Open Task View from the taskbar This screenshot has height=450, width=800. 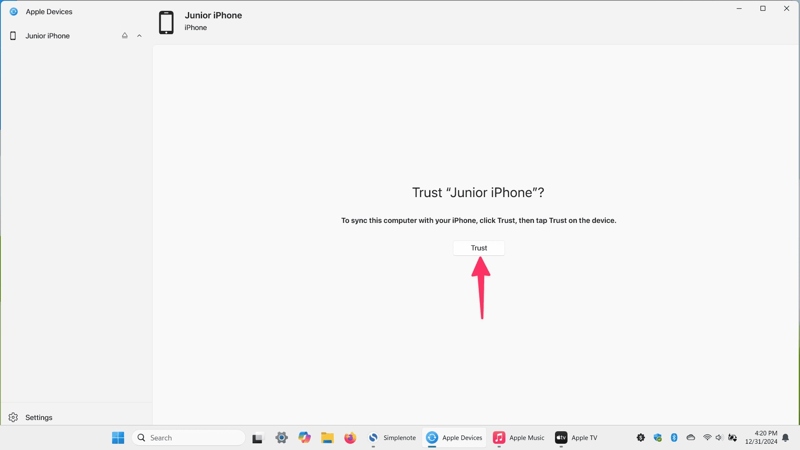(257, 438)
